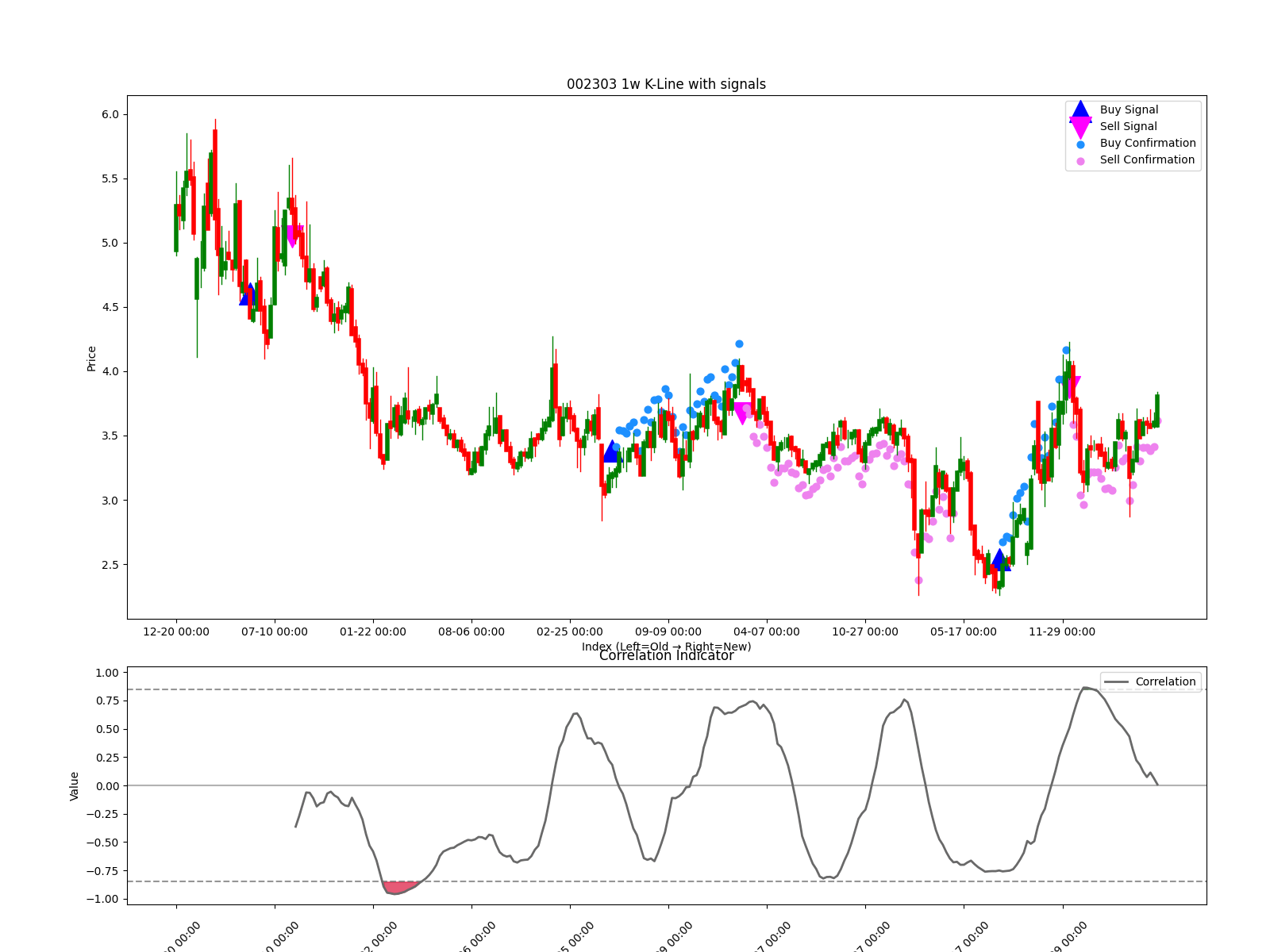Click the 0.25 correlation tick label
The height and width of the screenshot is (952, 1270).
pyautogui.click(x=107, y=758)
